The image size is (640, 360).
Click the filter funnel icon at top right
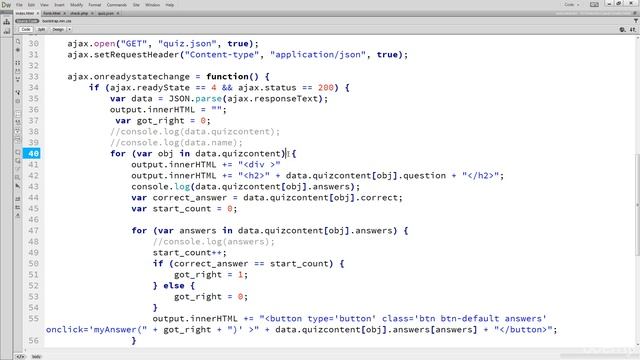[x=636, y=20]
